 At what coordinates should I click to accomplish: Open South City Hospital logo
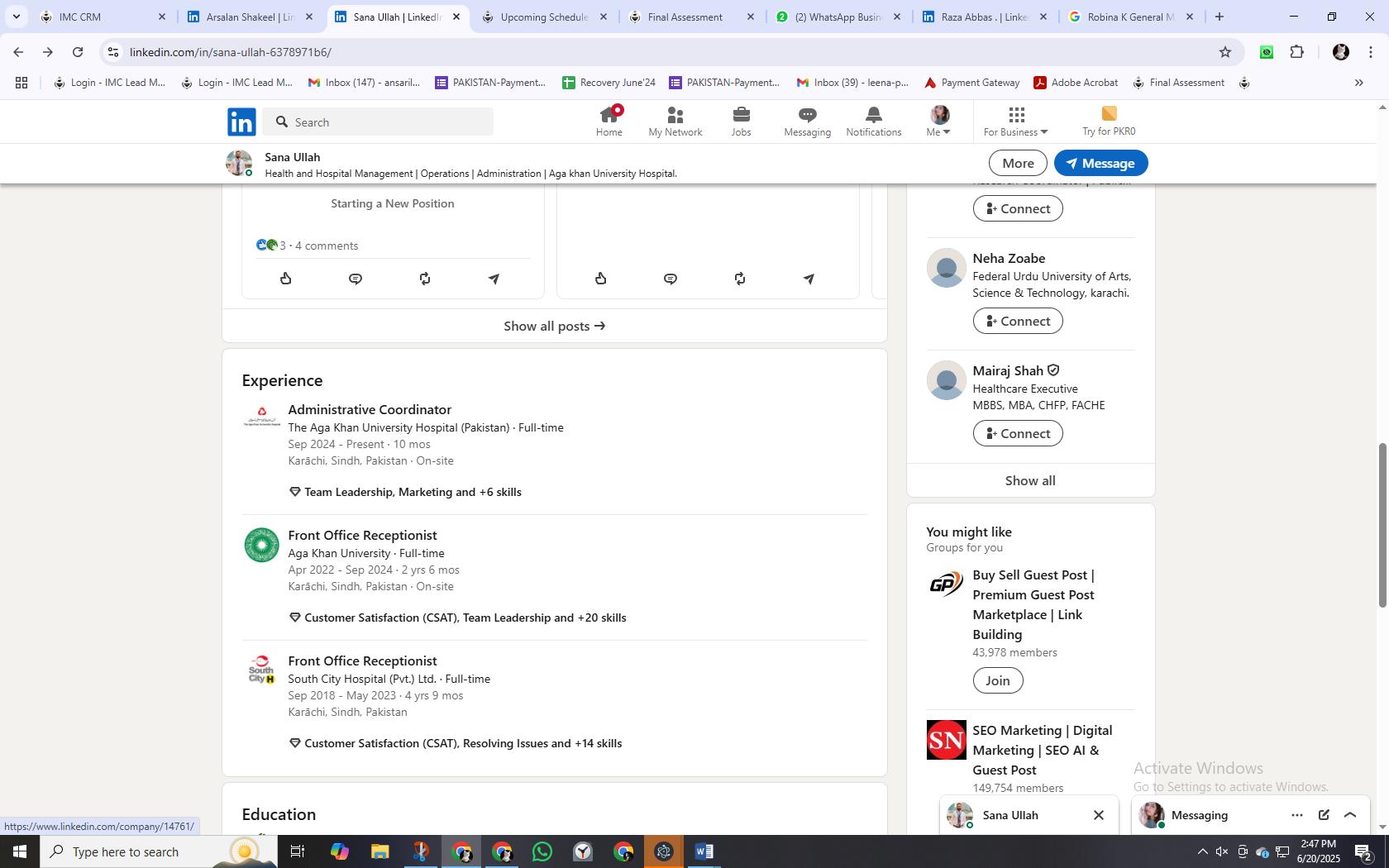(262, 670)
